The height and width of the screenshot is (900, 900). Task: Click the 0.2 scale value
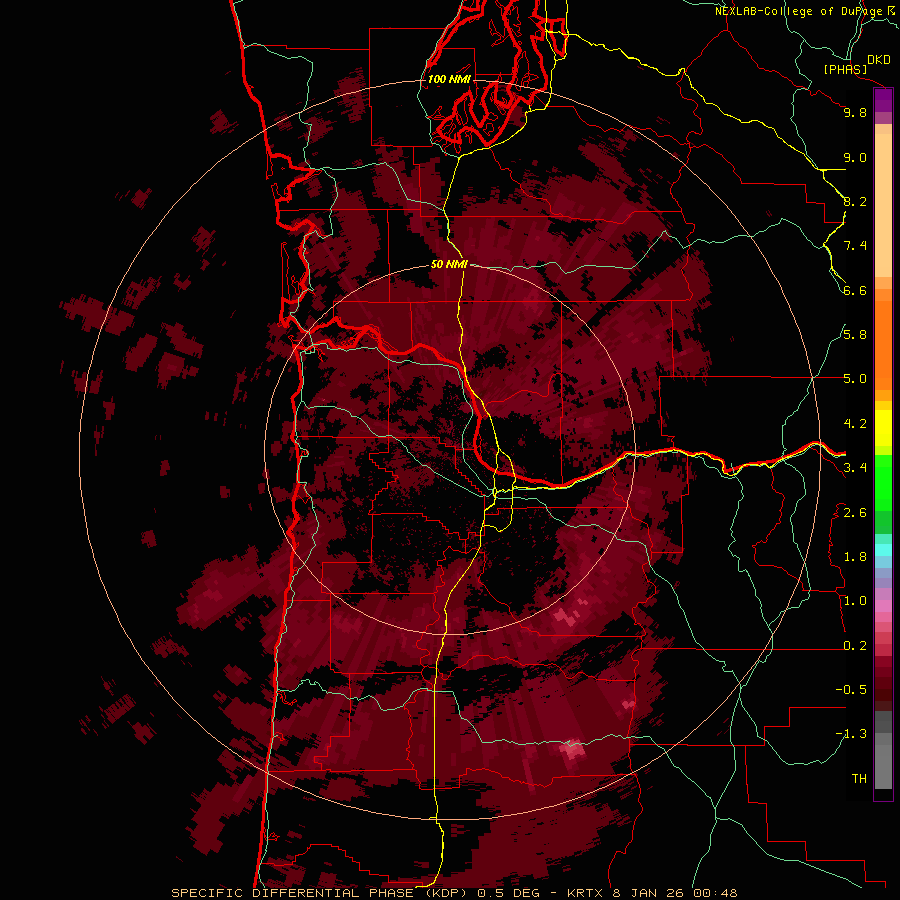coord(855,646)
